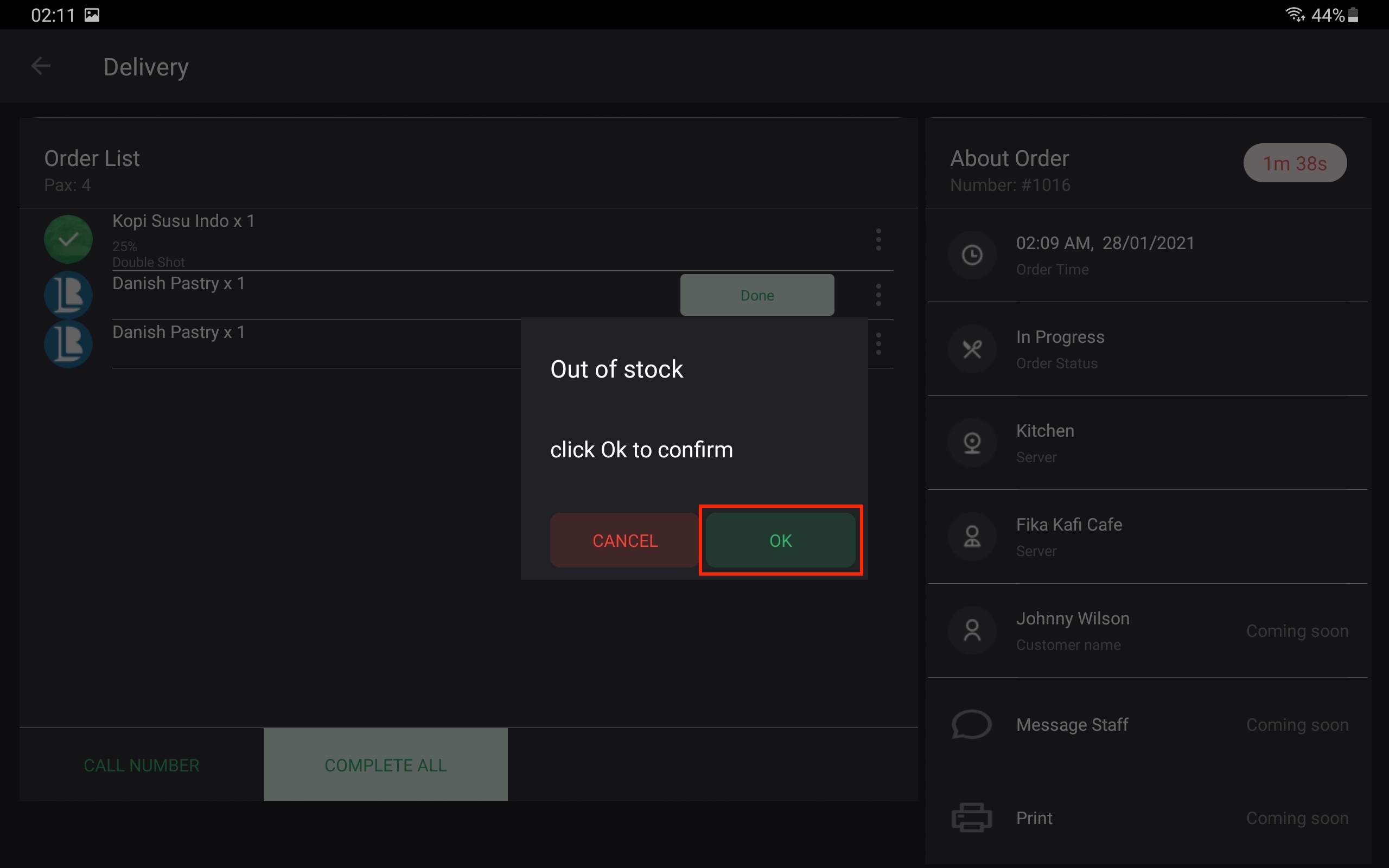1389x868 pixels.
Task: Confirm out of stock with OK
Action: coord(780,540)
